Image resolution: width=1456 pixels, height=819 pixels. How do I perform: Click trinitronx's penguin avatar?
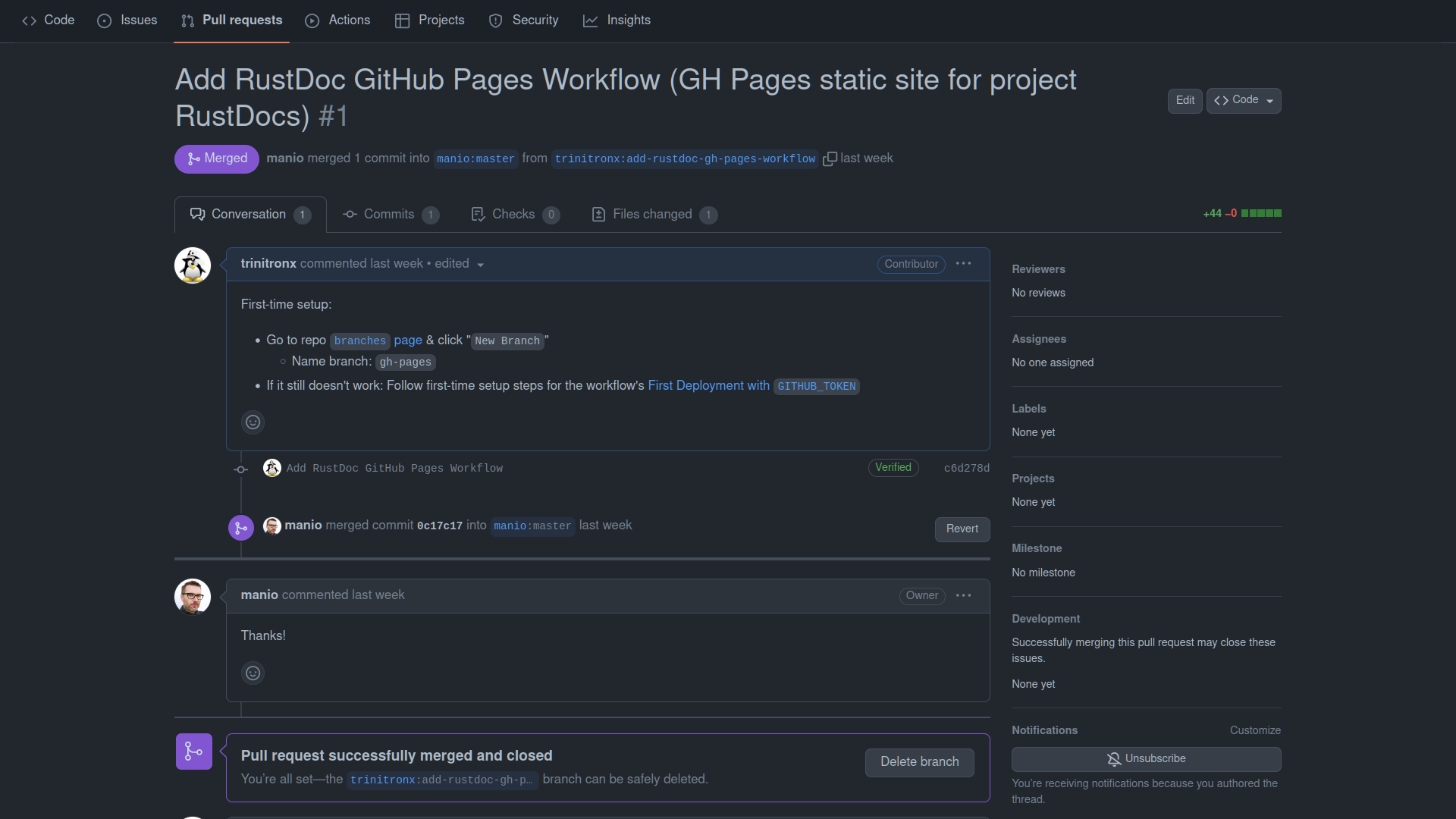tap(193, 266)
